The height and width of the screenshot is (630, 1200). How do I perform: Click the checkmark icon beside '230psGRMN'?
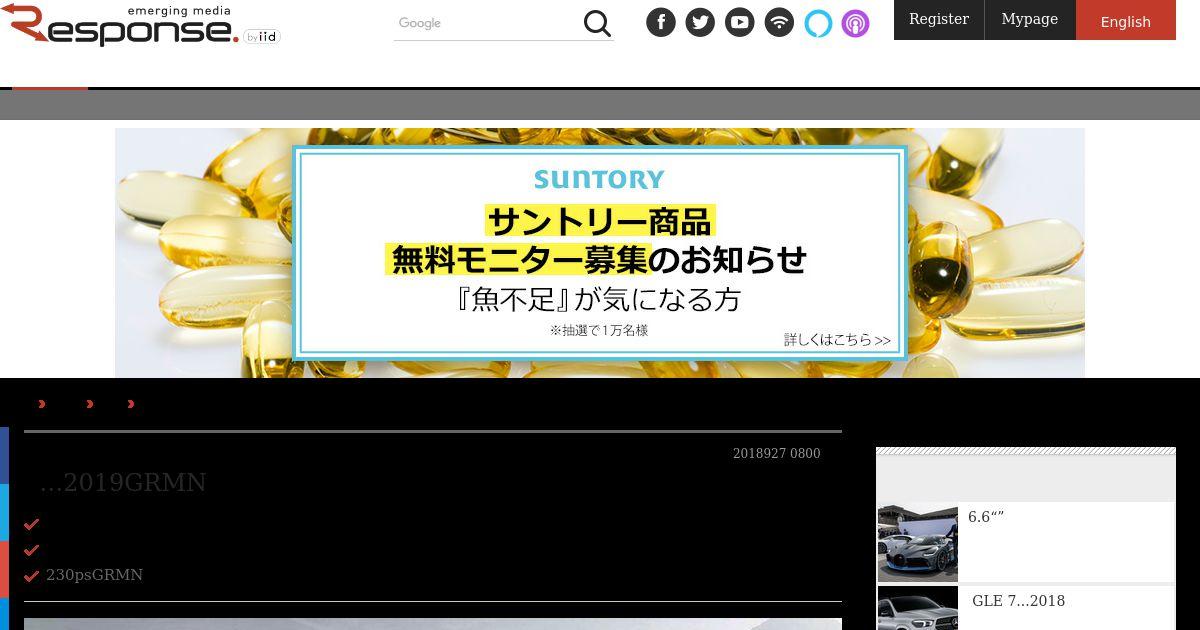click(31, 576)
